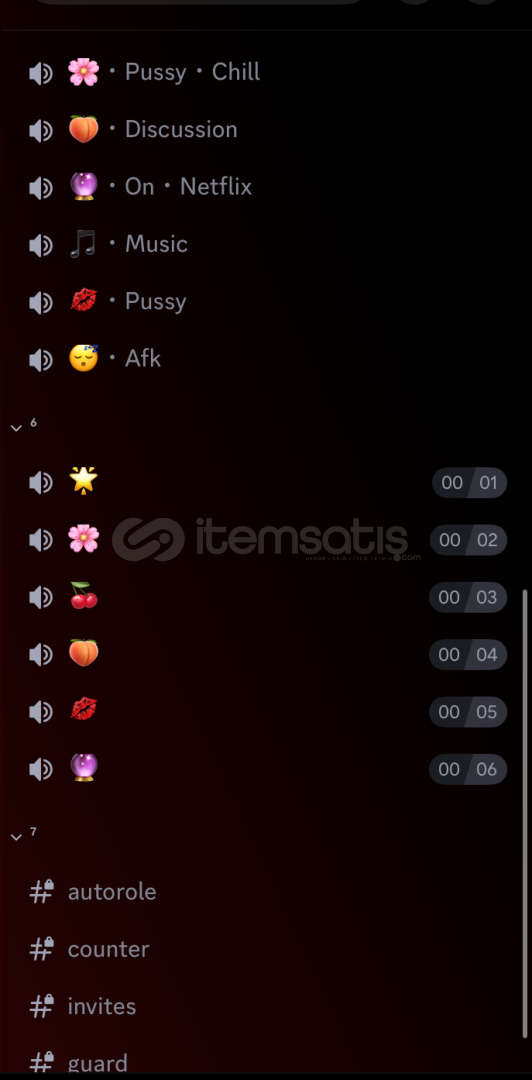Join the Afk voice channel
Image resolution: width=532 pixels, height=1080 pixels.
(266, 359)
